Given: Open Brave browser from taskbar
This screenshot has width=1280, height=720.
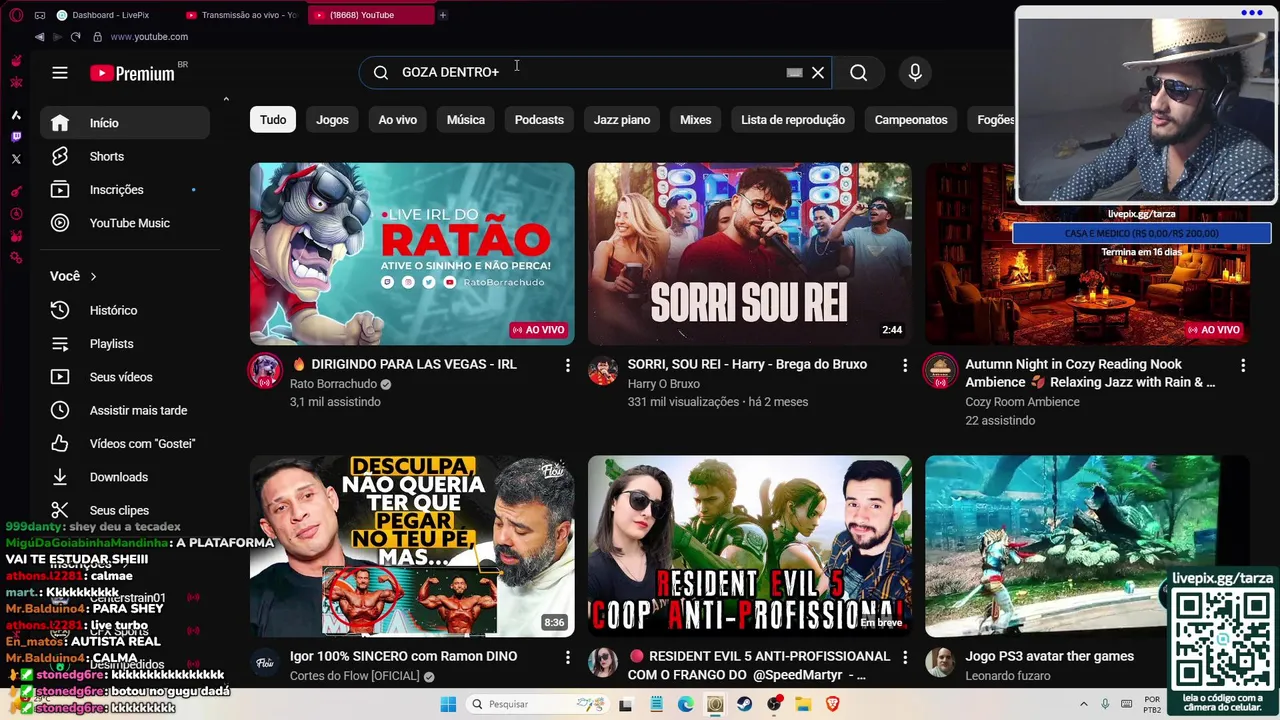Looking at the screenshot, I should (832, 704).
